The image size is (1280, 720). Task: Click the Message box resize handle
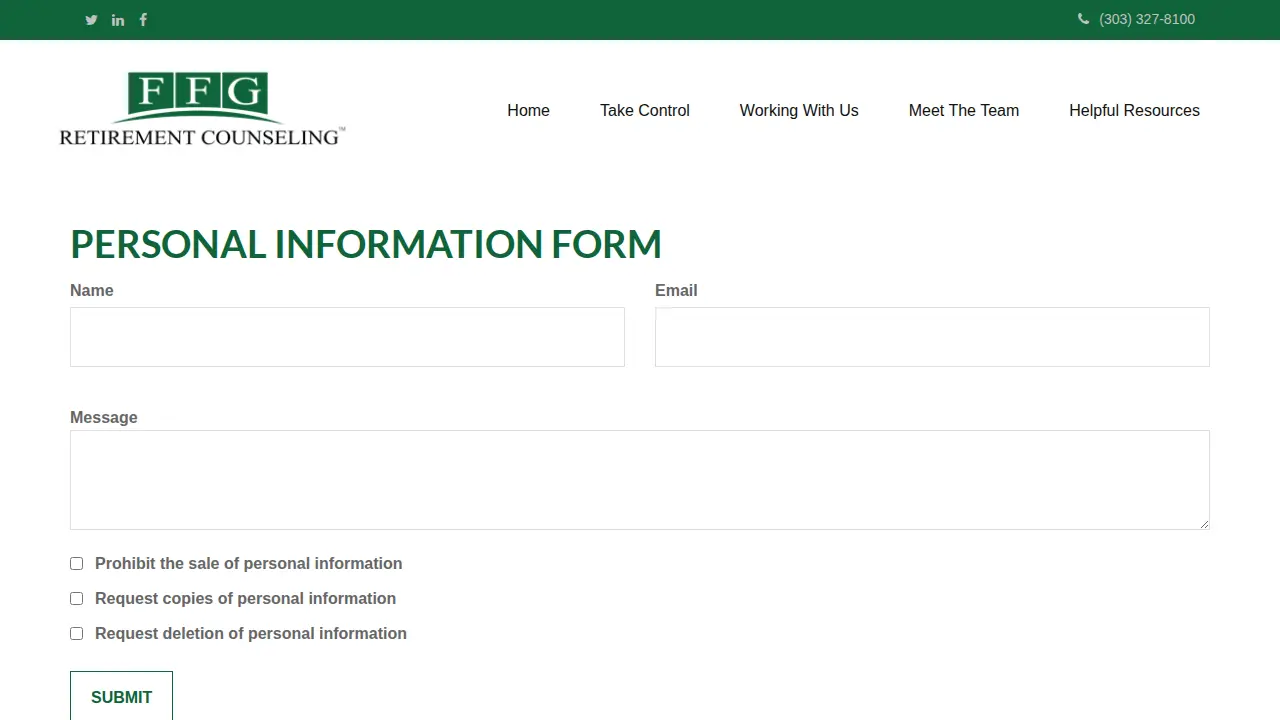click(1204, 523)
